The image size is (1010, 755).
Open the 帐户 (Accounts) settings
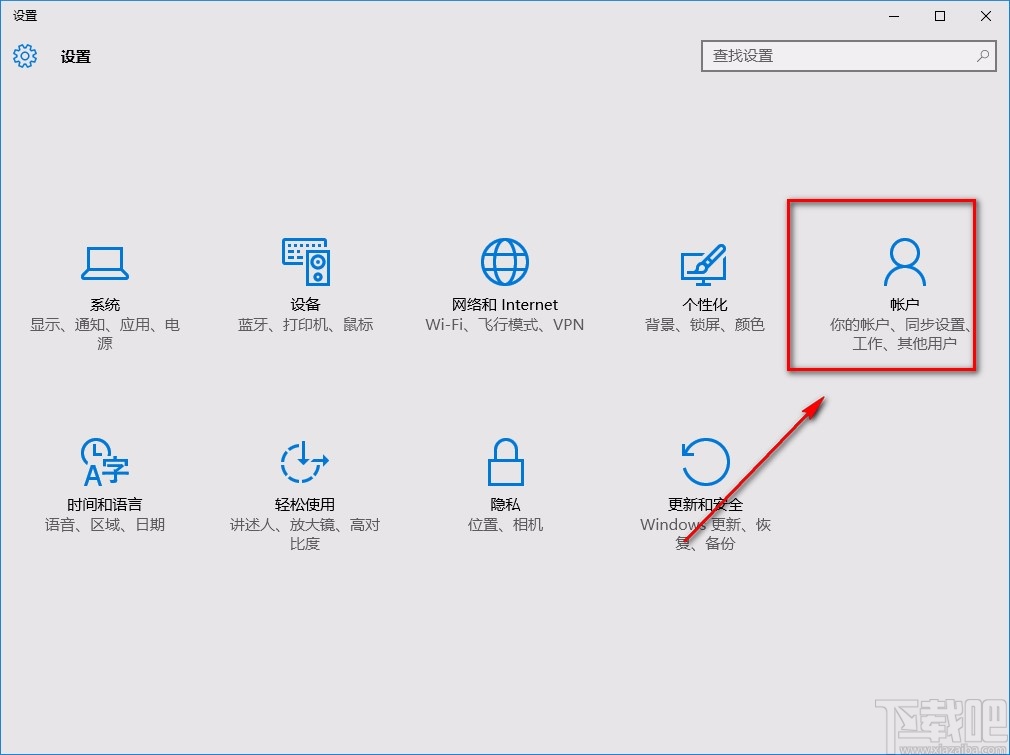click(x=903, y=285)
